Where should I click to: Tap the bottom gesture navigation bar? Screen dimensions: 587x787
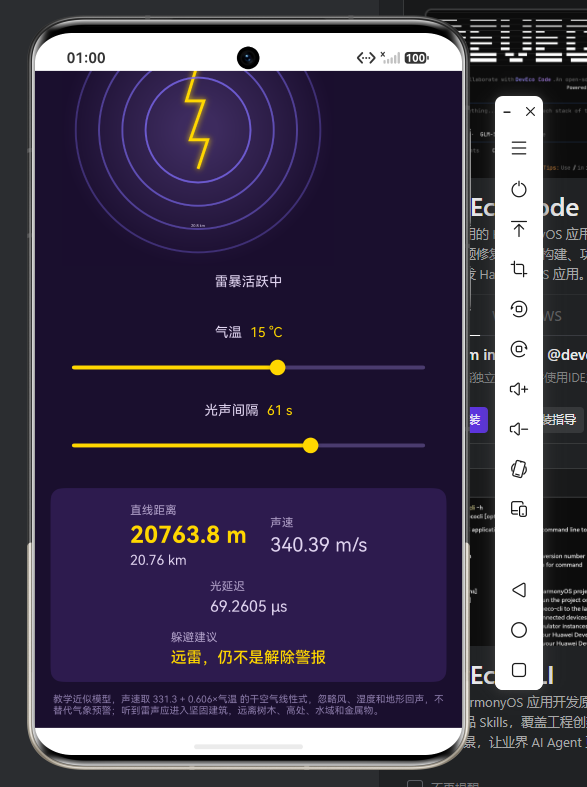coord(248,746)
